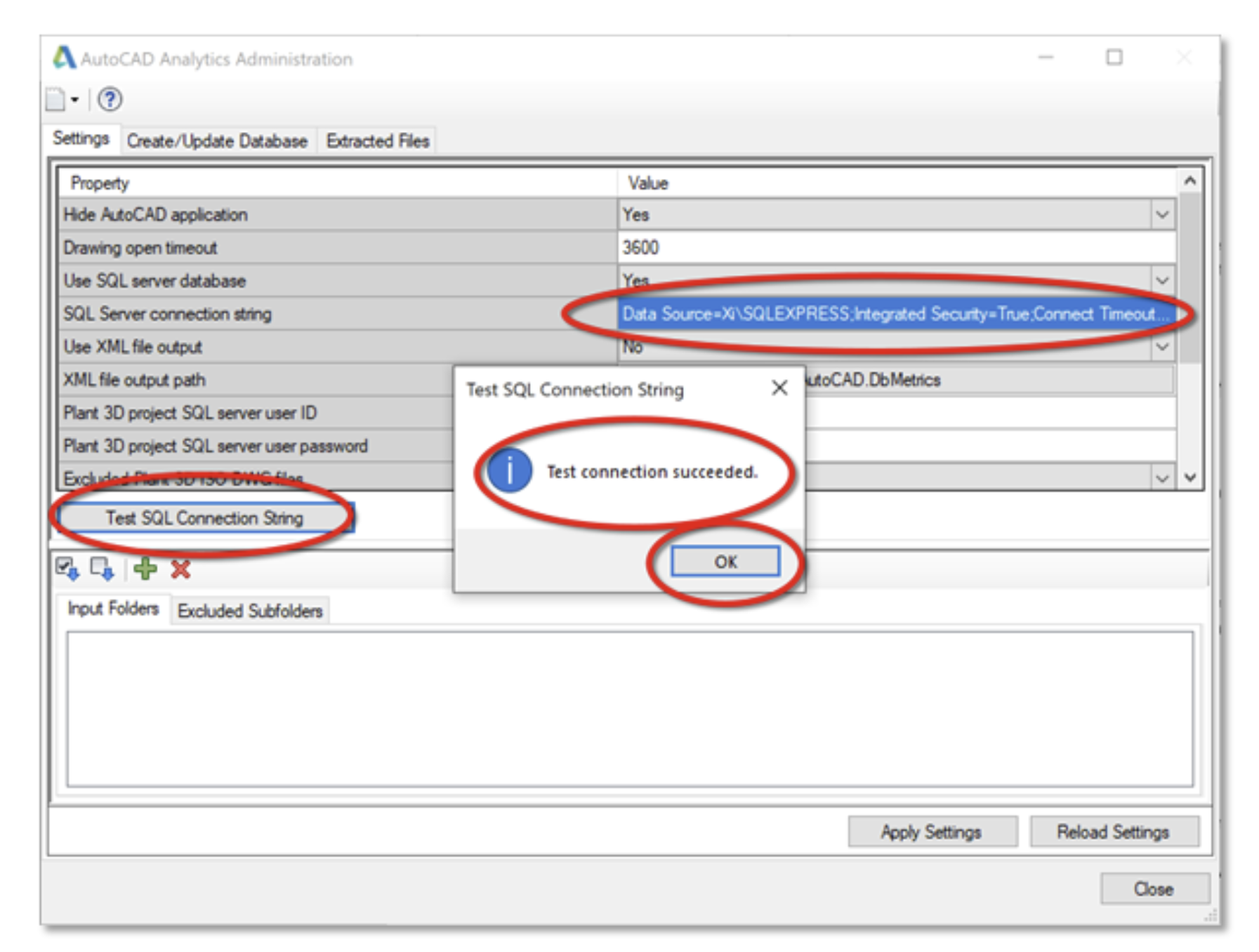Click the Close button at the bottom
Screen dimensions: 1259x952
[x=1154, y=889]
